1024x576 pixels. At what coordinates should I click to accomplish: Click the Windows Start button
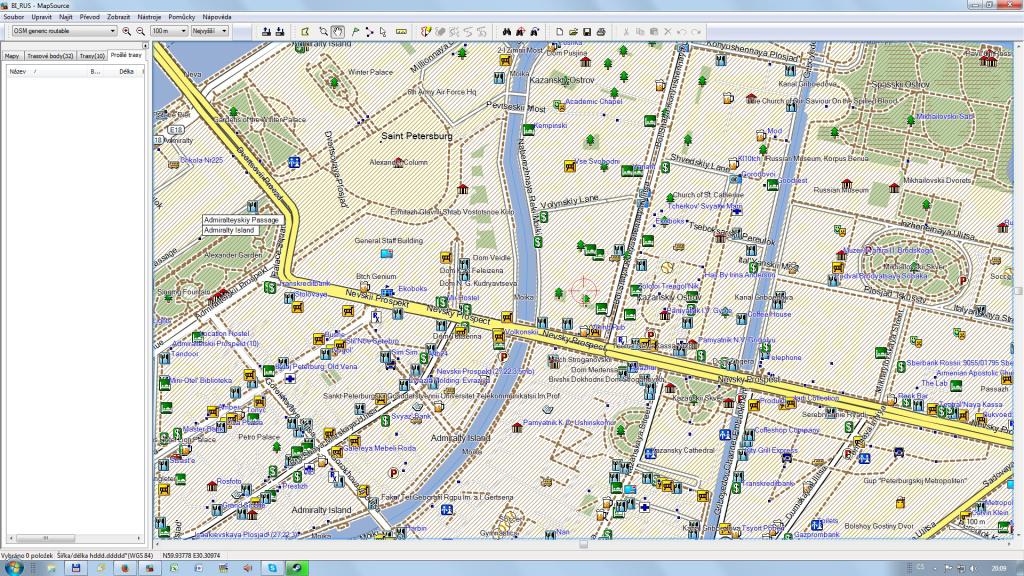coord(14,568)
